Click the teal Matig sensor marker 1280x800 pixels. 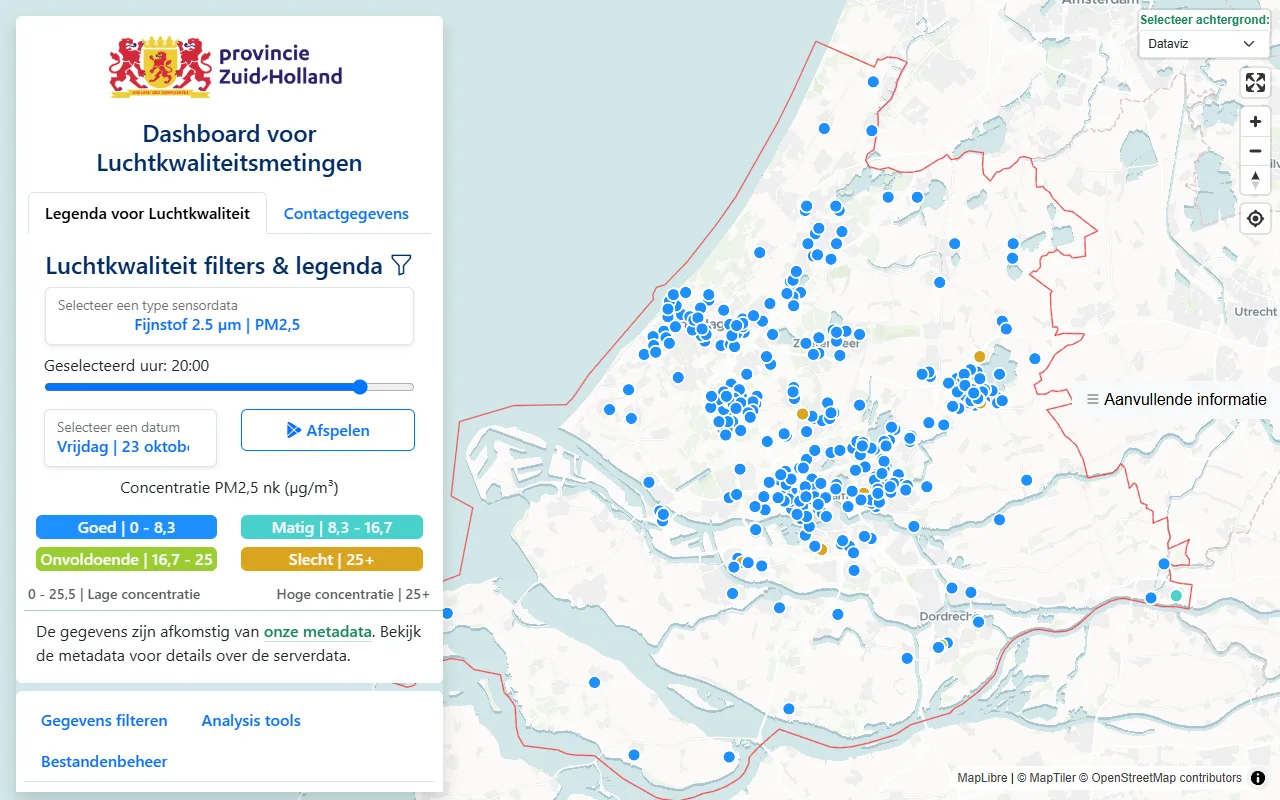(x=1176, y=595)
